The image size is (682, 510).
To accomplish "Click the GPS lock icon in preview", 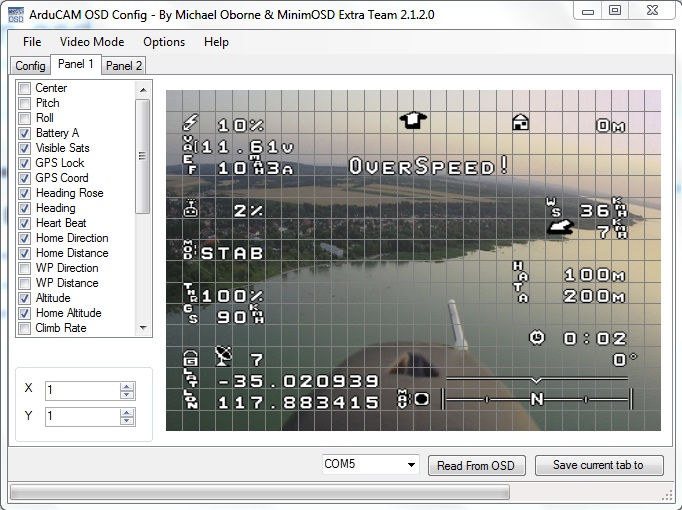I will (191, 358).
